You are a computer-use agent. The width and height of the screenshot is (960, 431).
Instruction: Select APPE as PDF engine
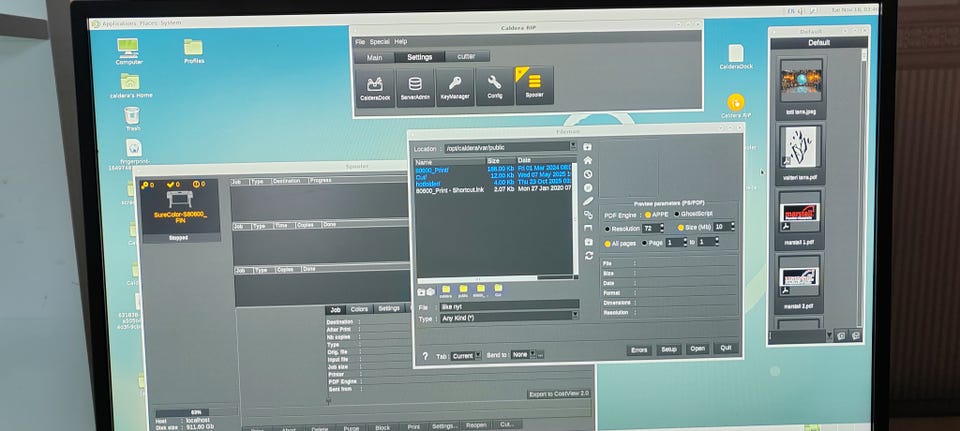649,214
